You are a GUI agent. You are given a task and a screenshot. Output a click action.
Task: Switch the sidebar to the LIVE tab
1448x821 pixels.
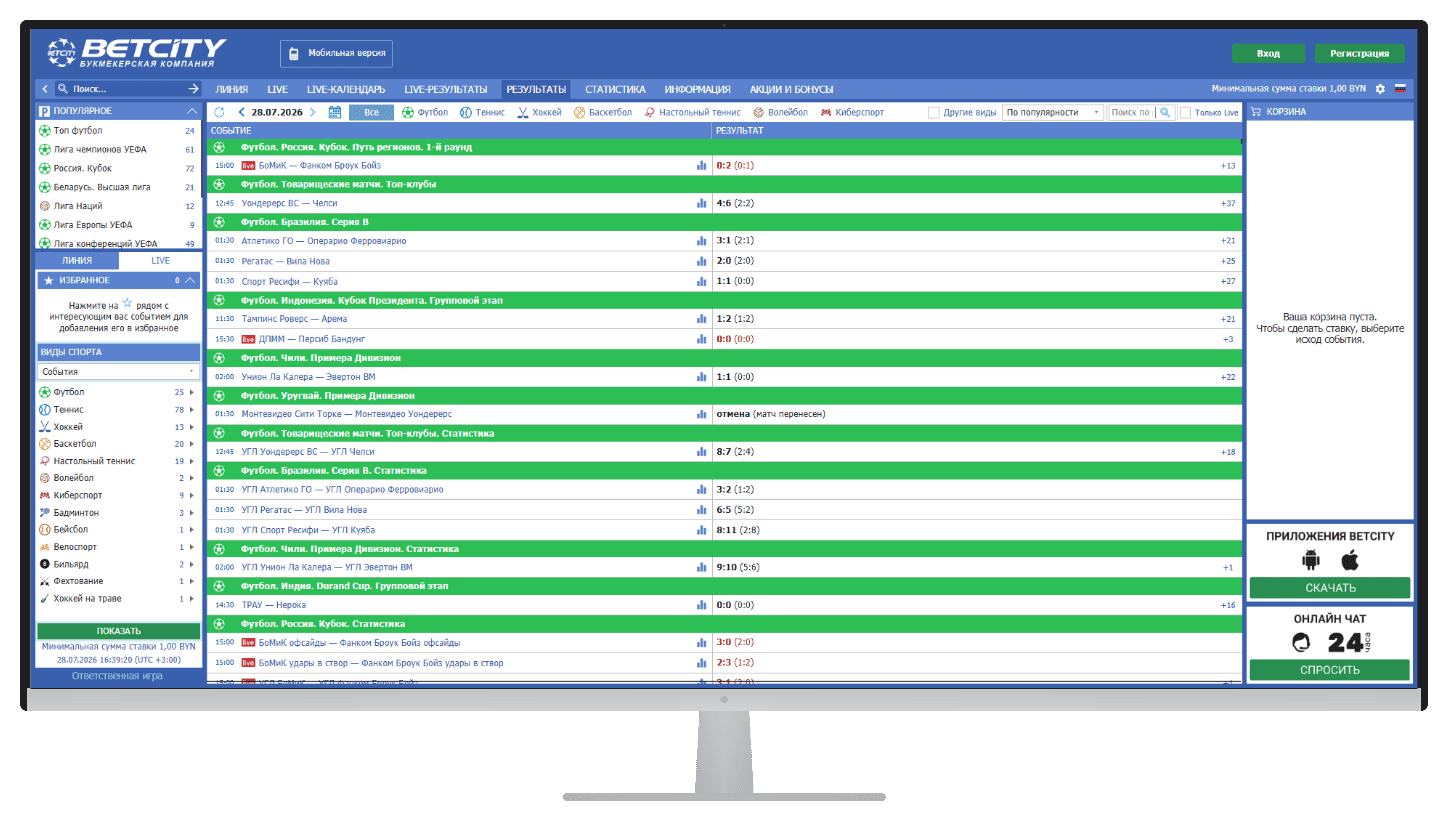(160, 260)
